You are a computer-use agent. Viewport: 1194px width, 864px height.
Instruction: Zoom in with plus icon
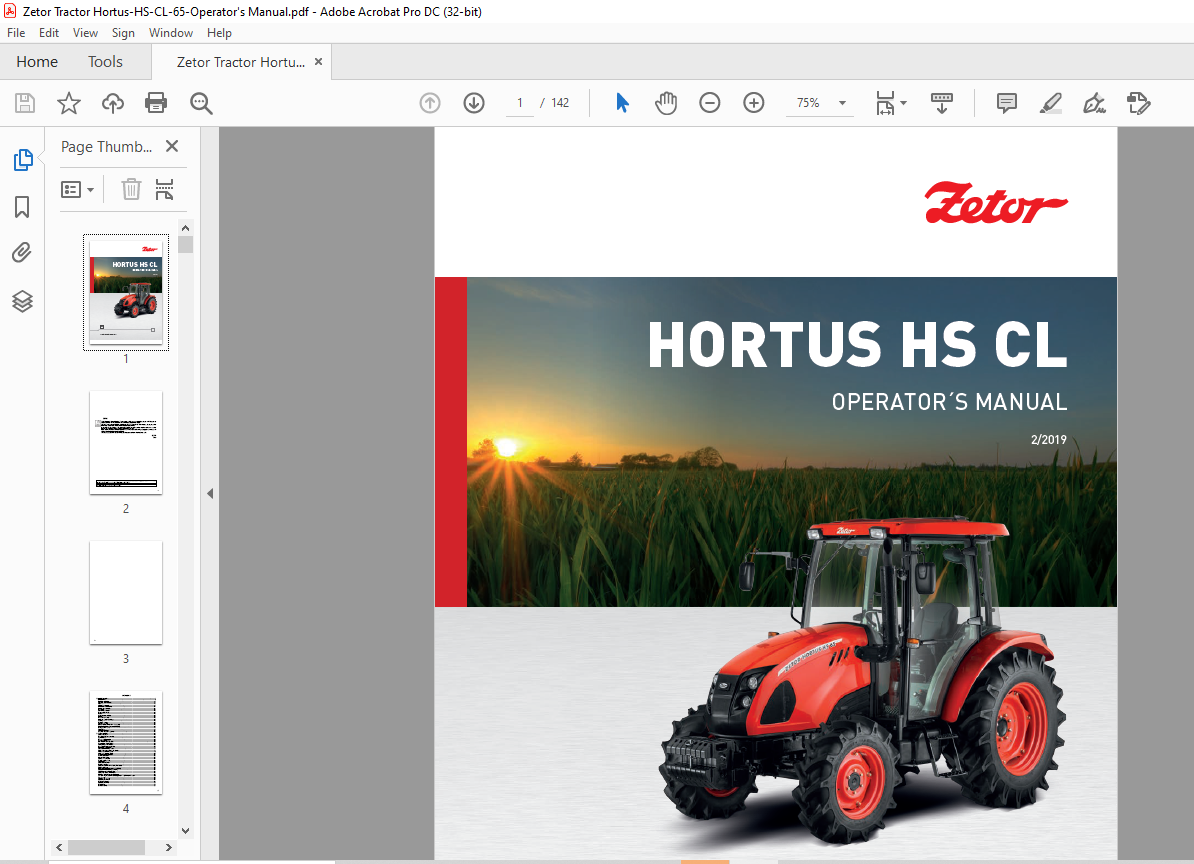coord(754,103)
